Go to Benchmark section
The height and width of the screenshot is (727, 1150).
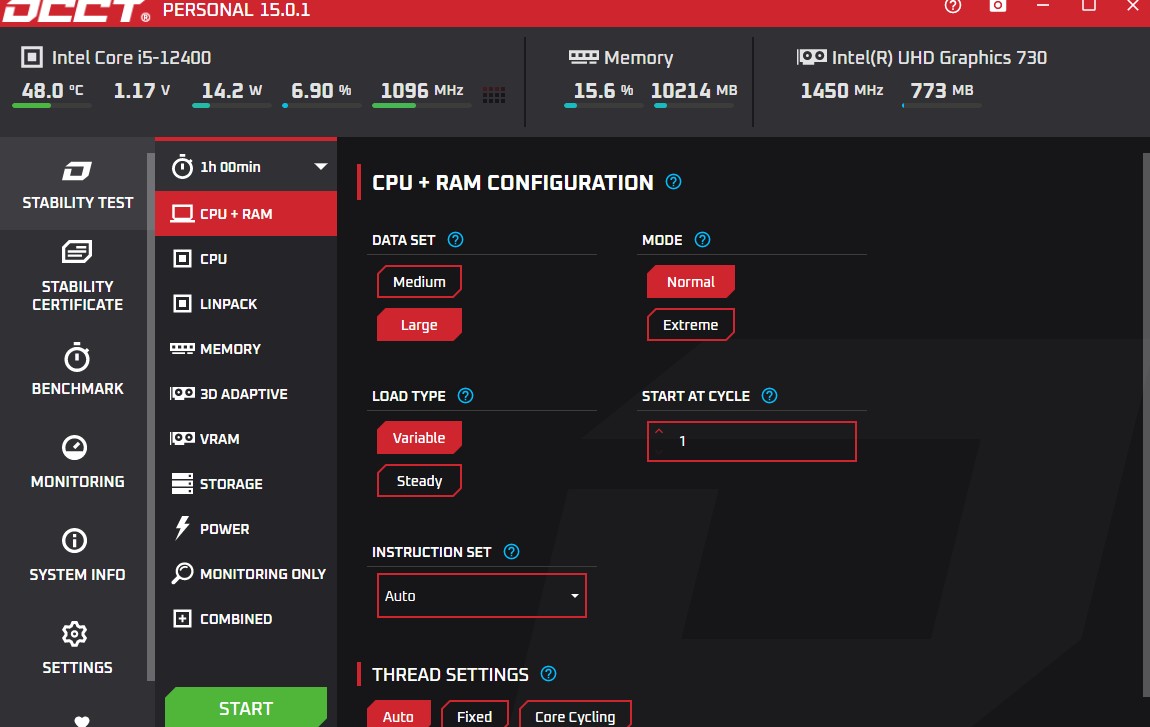(77, 370)
